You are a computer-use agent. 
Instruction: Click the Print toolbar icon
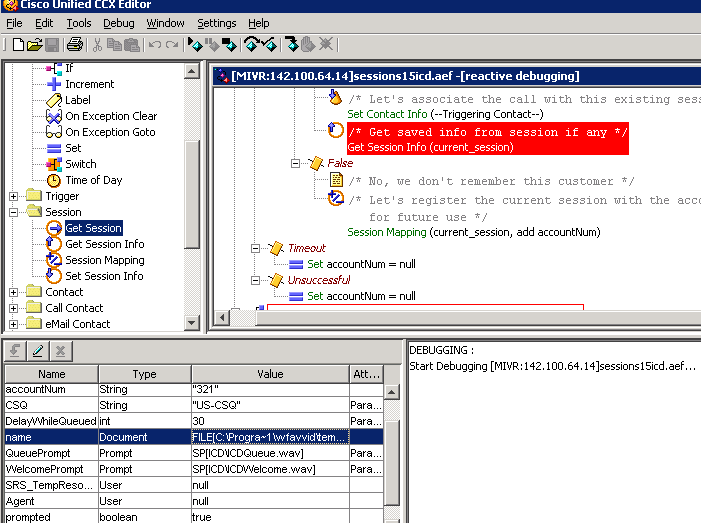click(x=75, y=45)
